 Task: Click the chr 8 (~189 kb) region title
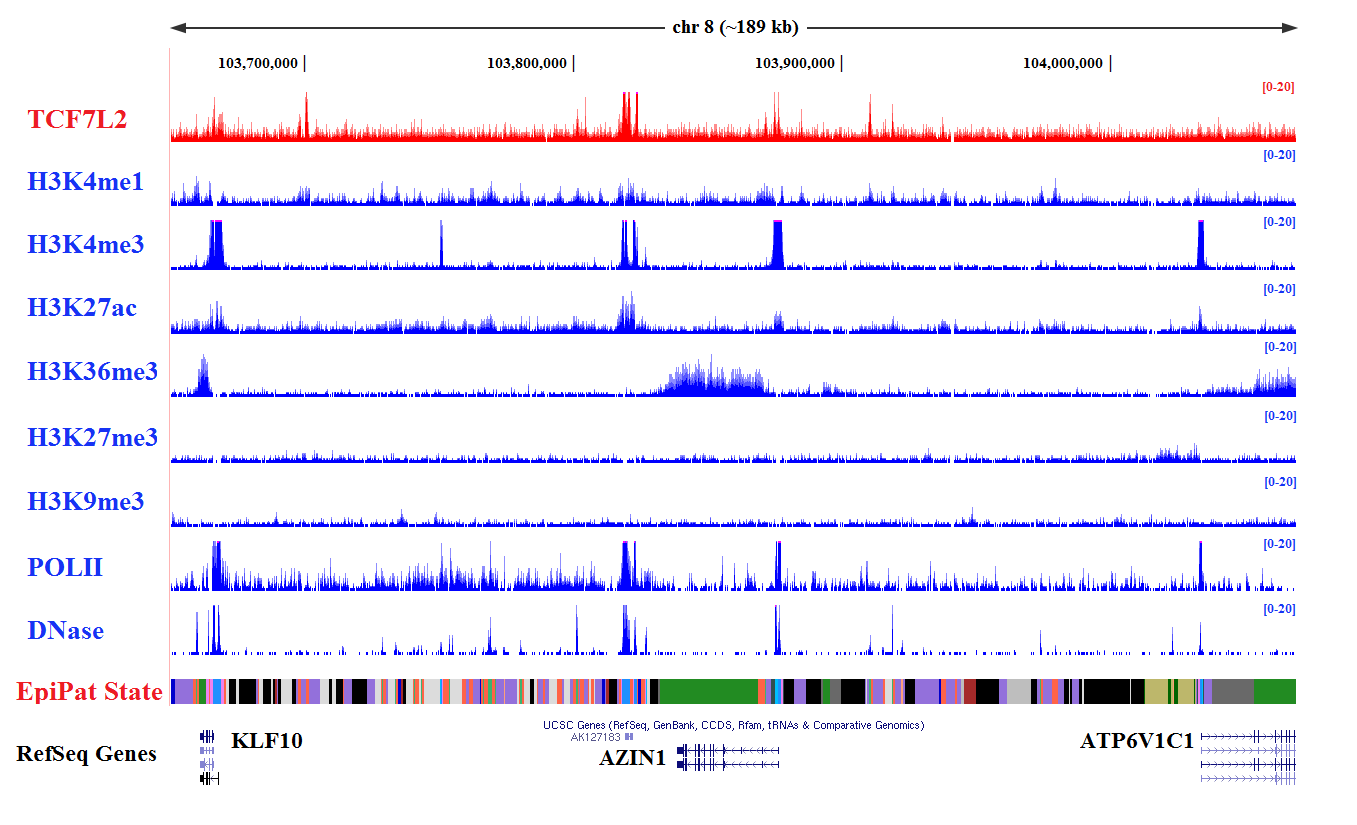click(x=734, y=27)
